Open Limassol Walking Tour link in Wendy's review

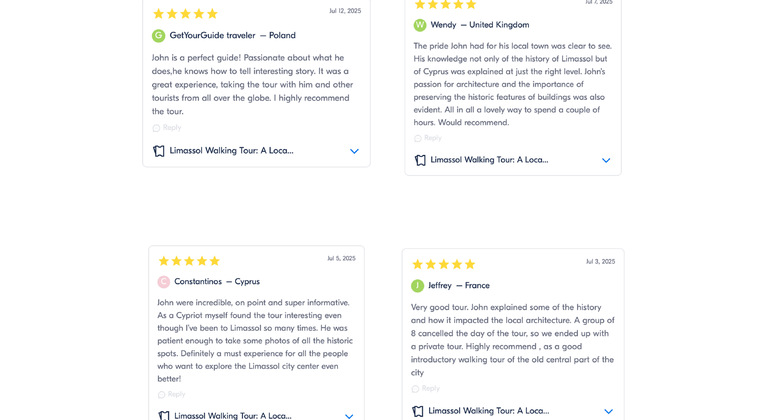[489, 160]
